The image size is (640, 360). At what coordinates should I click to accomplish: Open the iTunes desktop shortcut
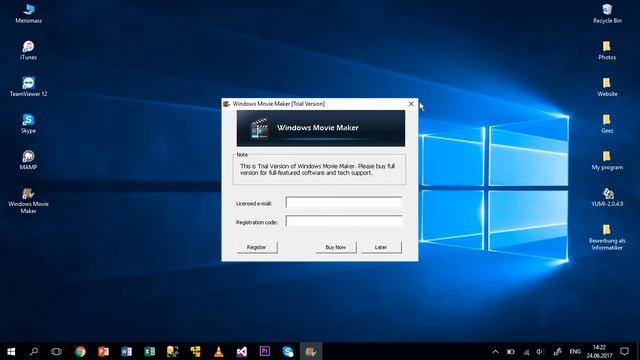click(28, 50)
